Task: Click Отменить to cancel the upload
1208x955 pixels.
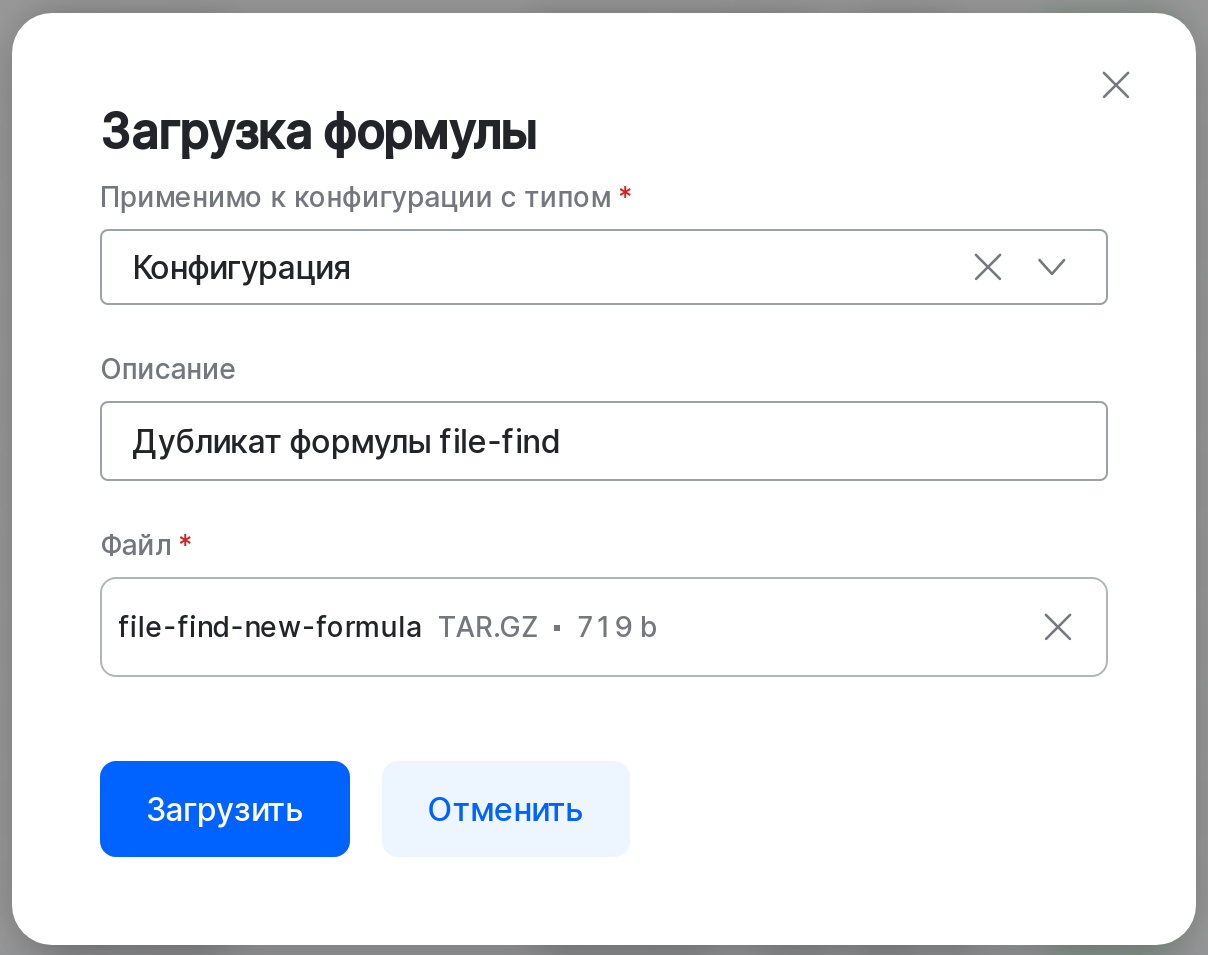Action: tap(505, 809)
